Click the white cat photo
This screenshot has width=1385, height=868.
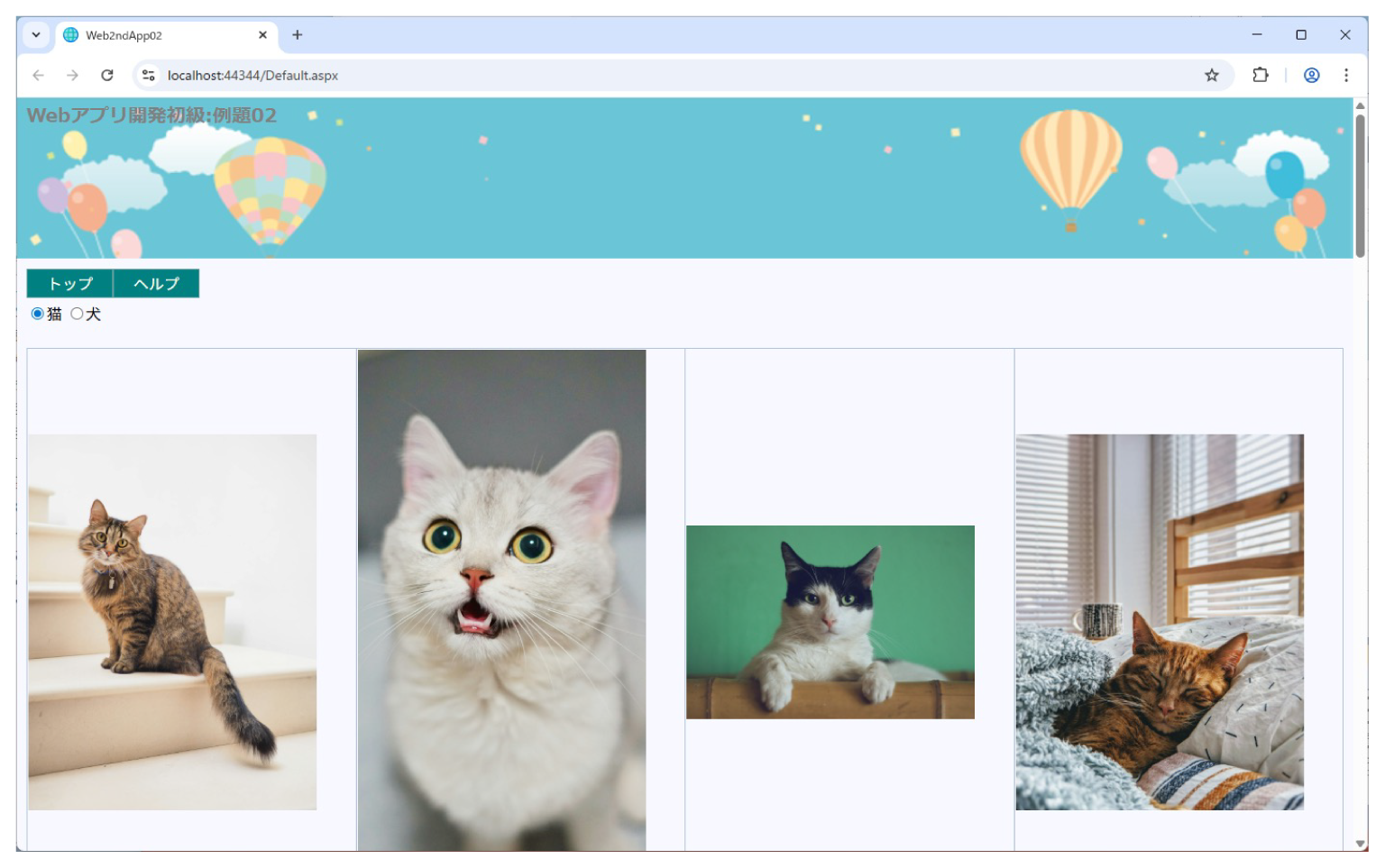coord(501,599)
